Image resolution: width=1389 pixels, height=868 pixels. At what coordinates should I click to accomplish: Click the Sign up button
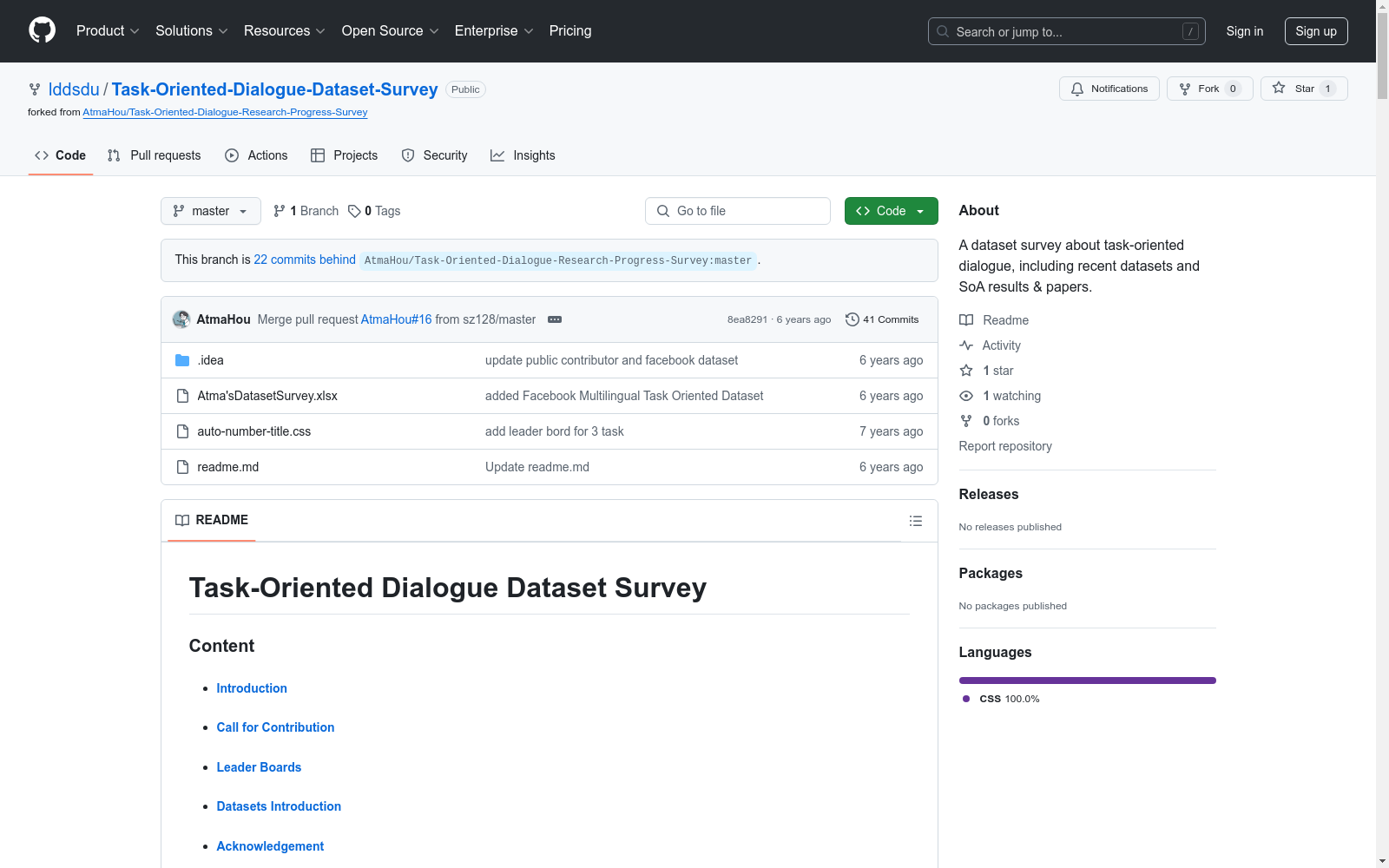[x=1316, y=31]
